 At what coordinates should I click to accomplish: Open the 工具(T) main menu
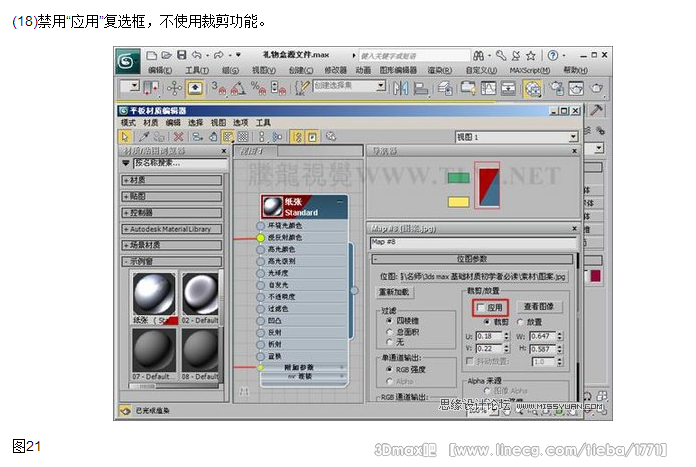click(x=197, y=70)
